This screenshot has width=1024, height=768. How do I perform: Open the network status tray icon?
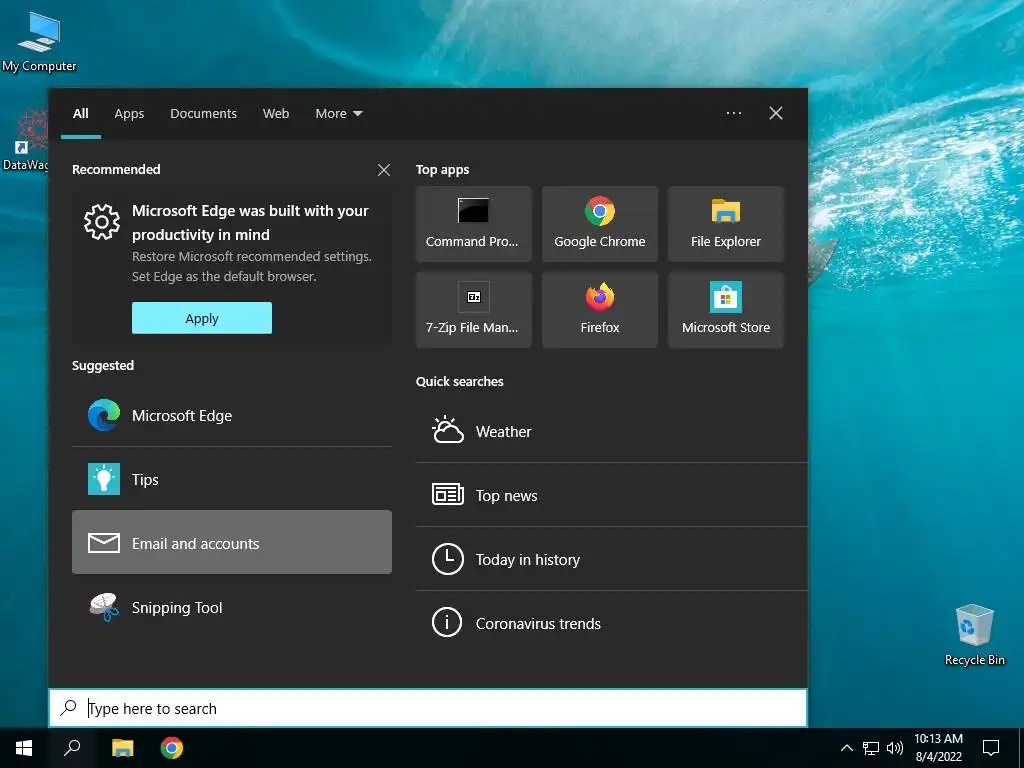(x=871, y=748)
